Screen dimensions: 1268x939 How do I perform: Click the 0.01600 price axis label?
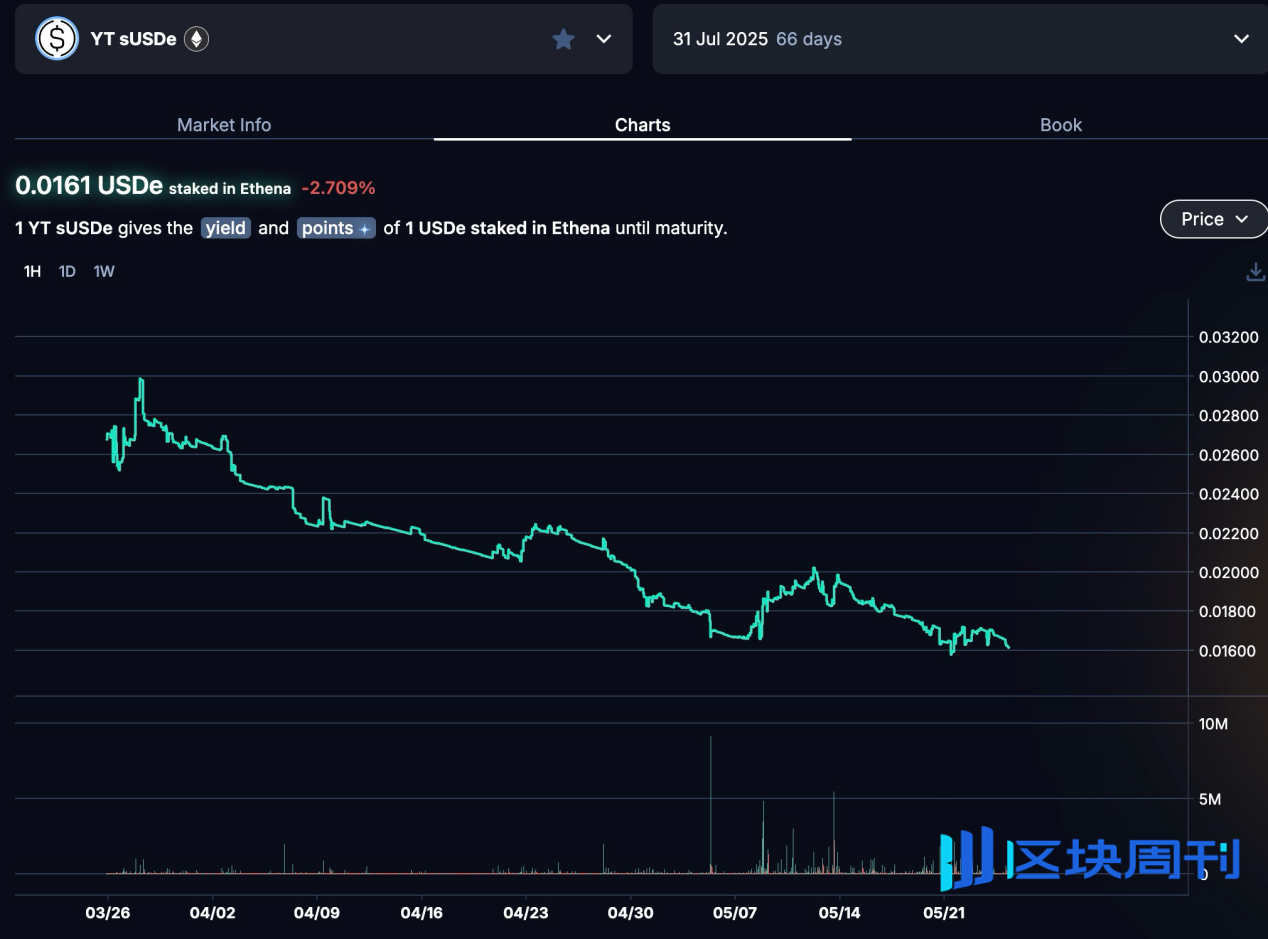[x=1229, y=652]
